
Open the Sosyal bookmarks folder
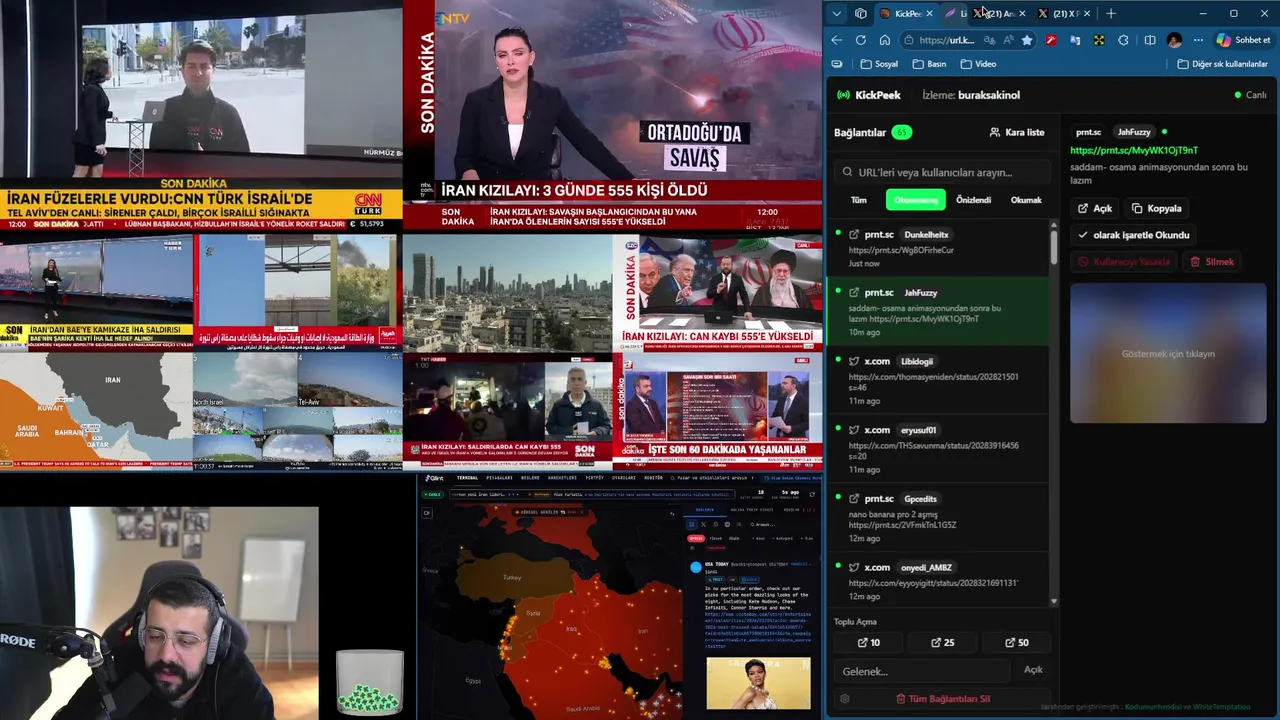coord(879,64)
